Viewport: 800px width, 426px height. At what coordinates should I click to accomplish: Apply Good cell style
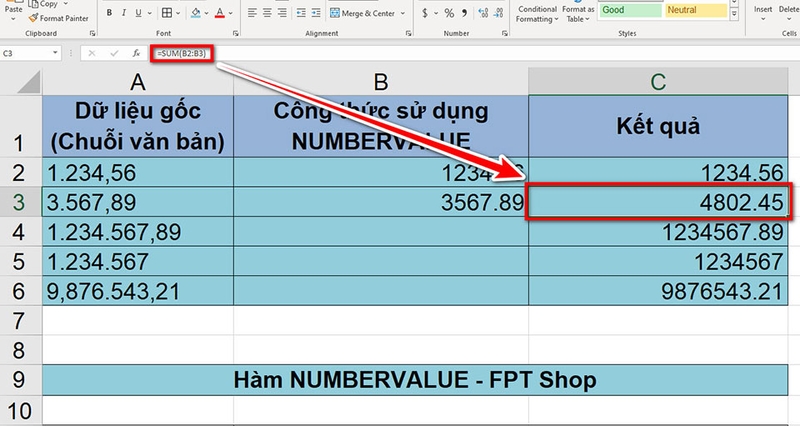[x=631, y=10]
